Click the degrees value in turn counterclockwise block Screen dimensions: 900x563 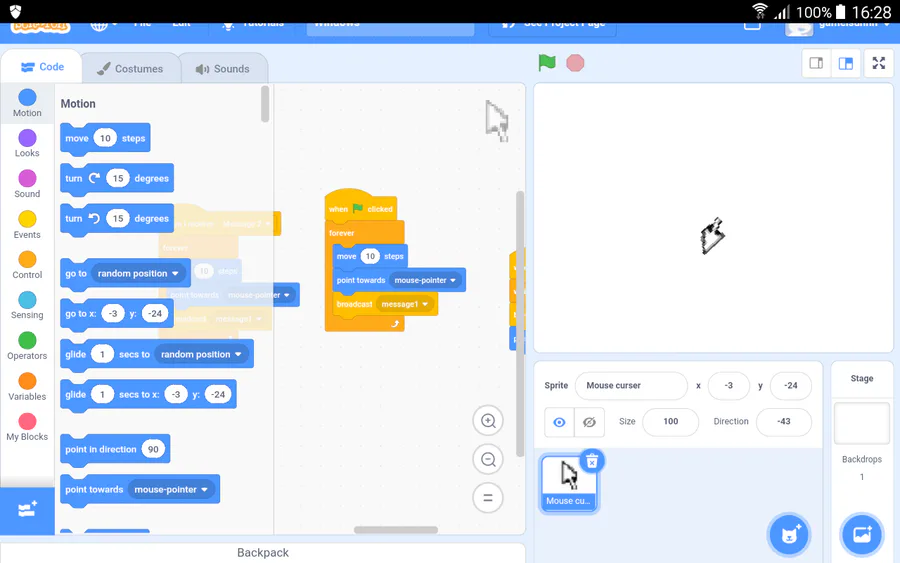(x=118, y=219)
